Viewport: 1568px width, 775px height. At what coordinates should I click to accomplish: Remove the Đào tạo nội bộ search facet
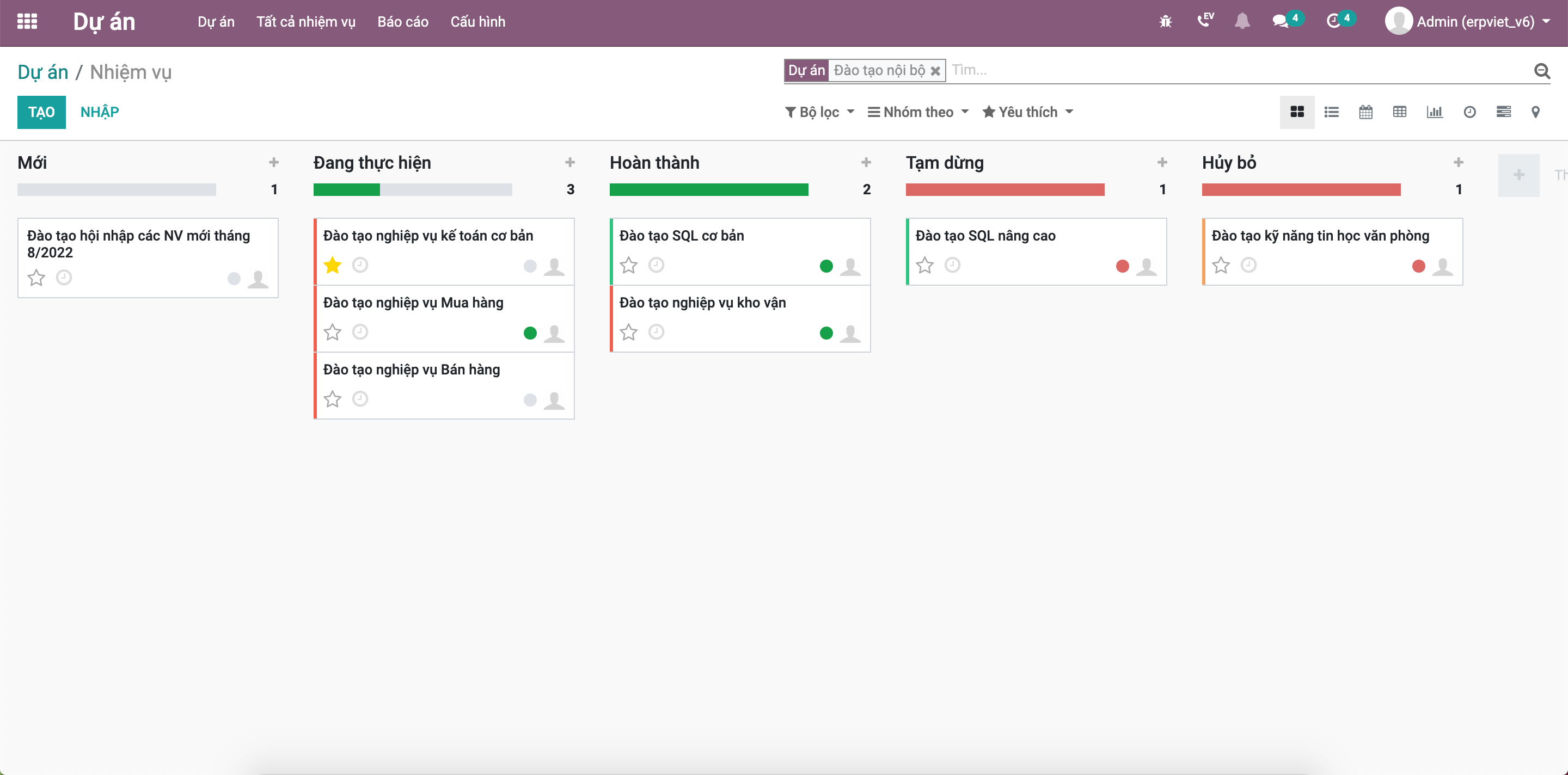[935, 71]
